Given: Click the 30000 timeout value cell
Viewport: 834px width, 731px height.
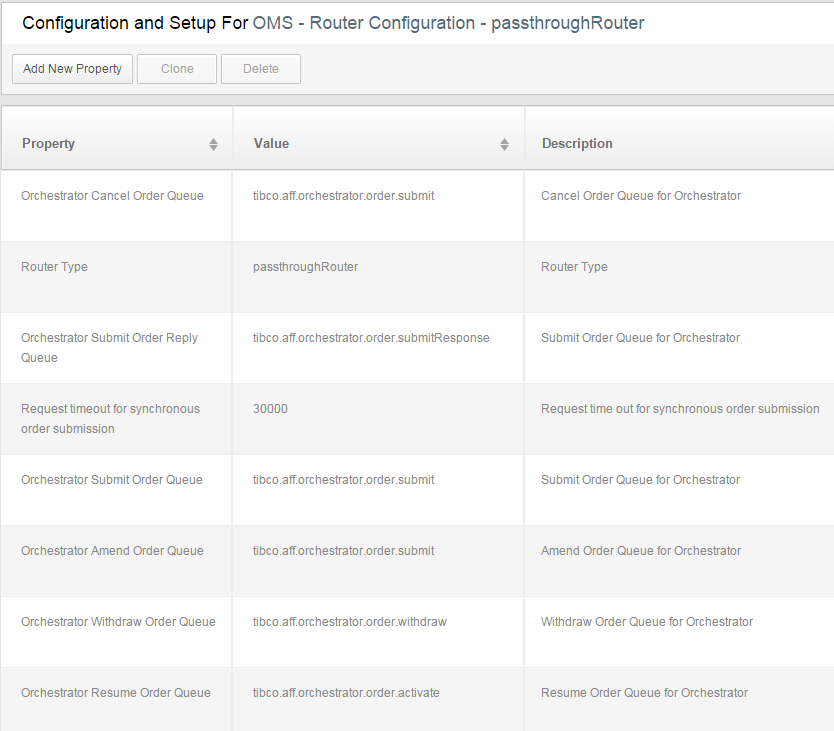Looking at the screenshot, I should coord(271,409).
